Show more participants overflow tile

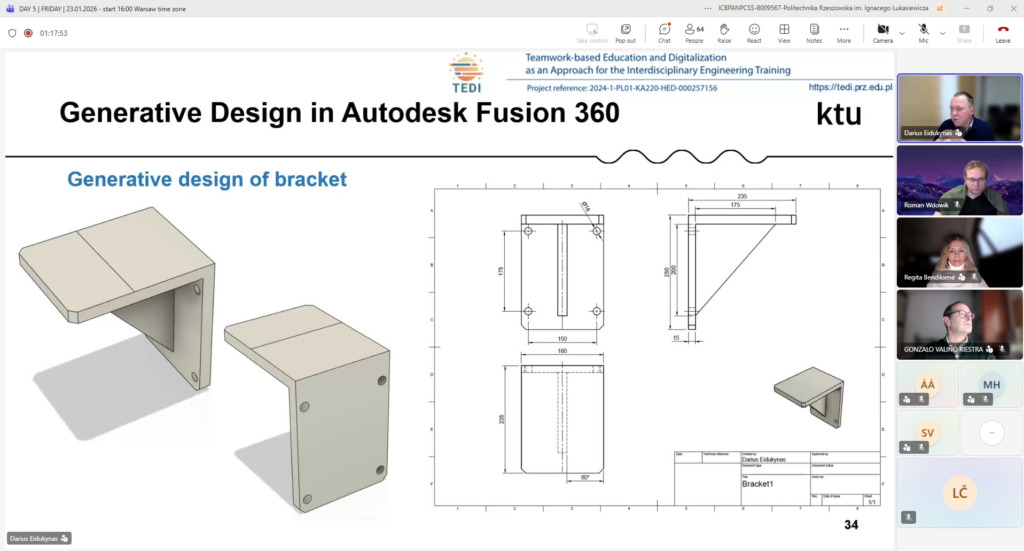click(x=991, y=432)
